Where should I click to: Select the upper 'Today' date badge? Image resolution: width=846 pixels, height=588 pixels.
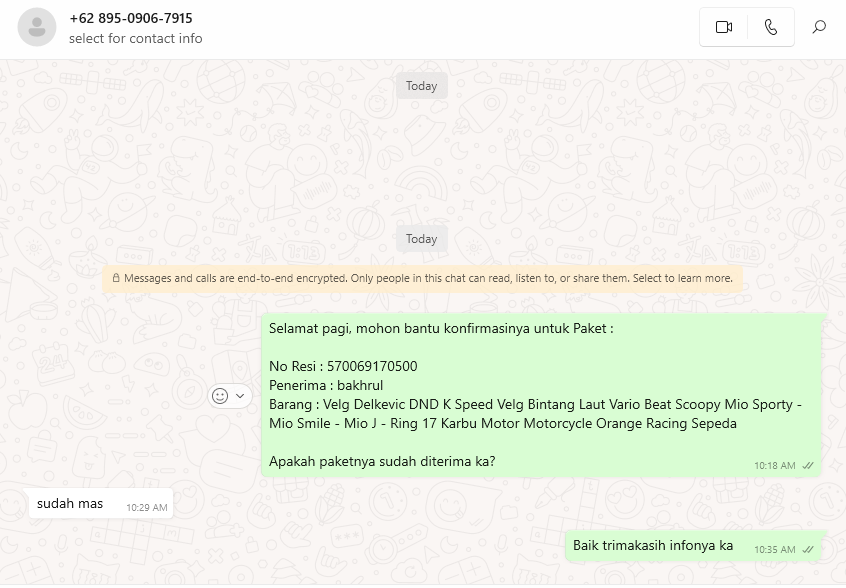(x=421, y=86)
